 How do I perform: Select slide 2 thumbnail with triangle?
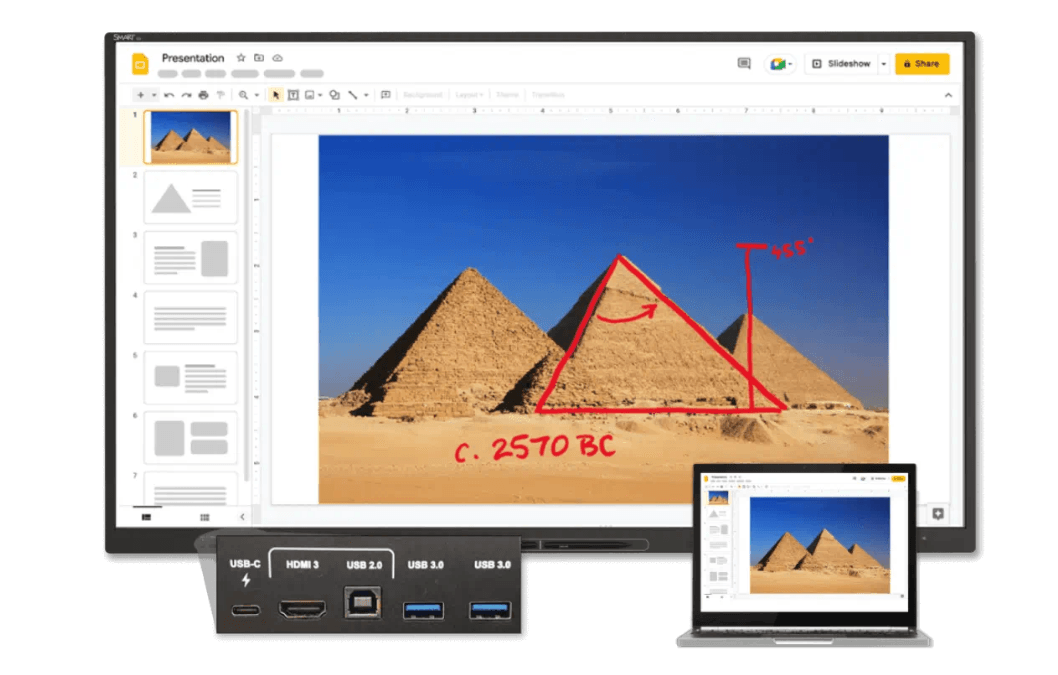click(190, 197)
